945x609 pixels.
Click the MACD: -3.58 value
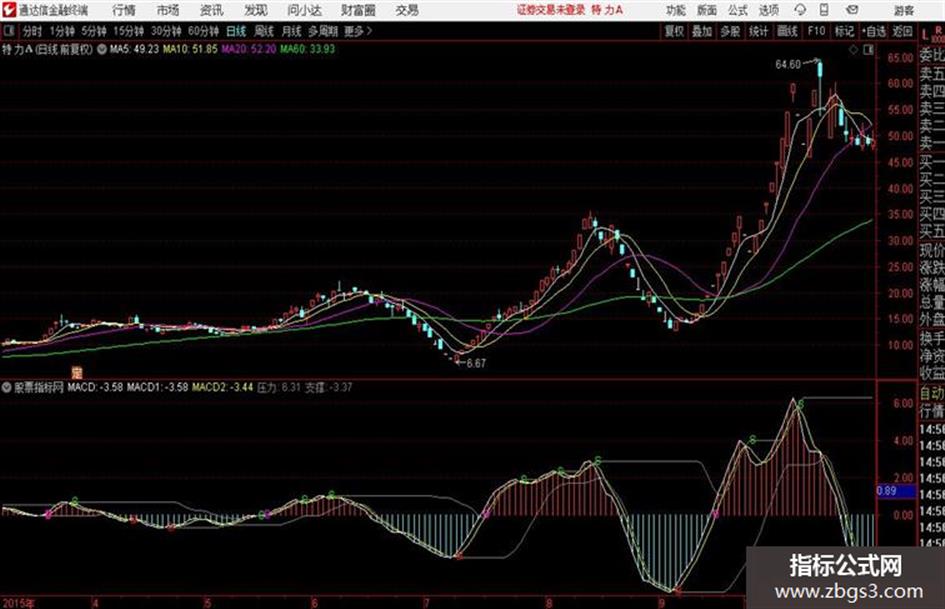click(95, 387)
